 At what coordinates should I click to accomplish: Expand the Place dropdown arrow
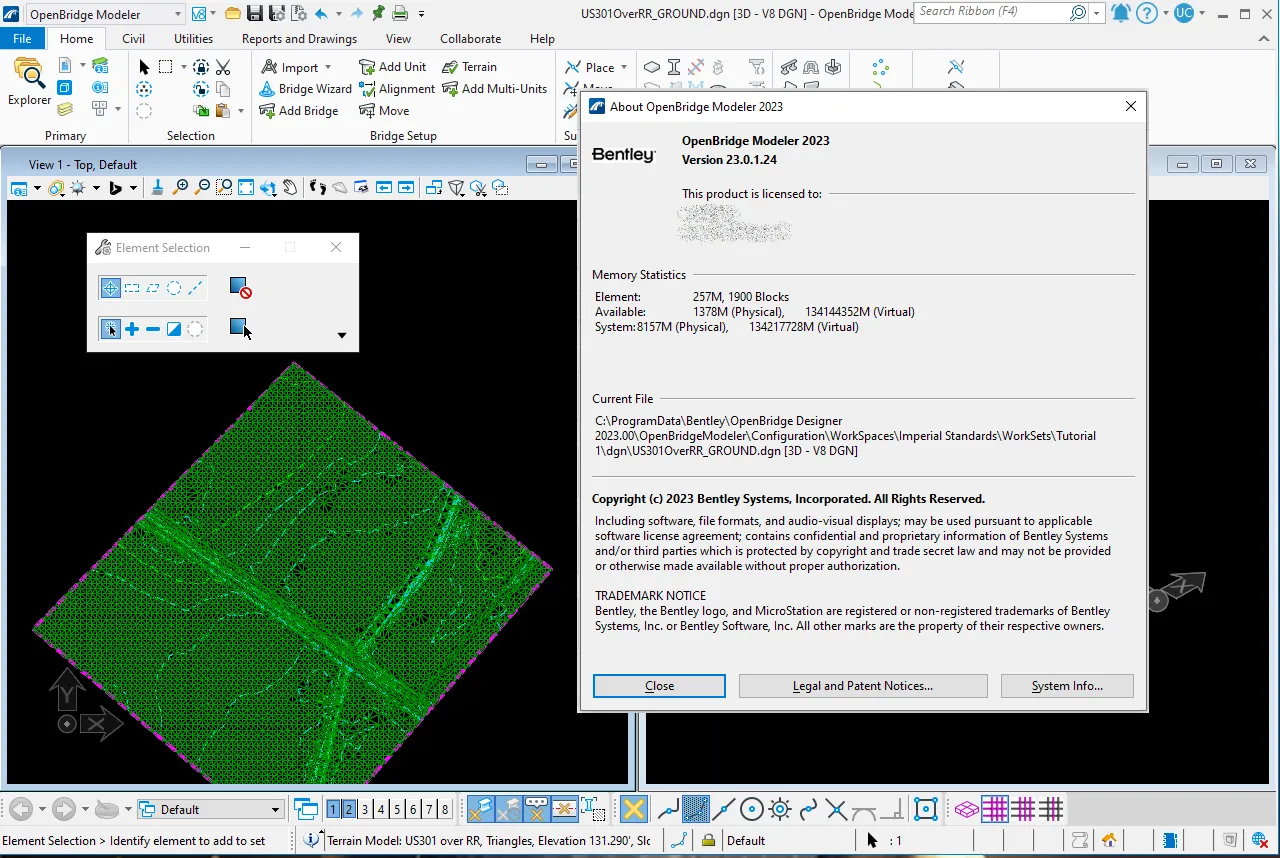(x=624, y=68)
